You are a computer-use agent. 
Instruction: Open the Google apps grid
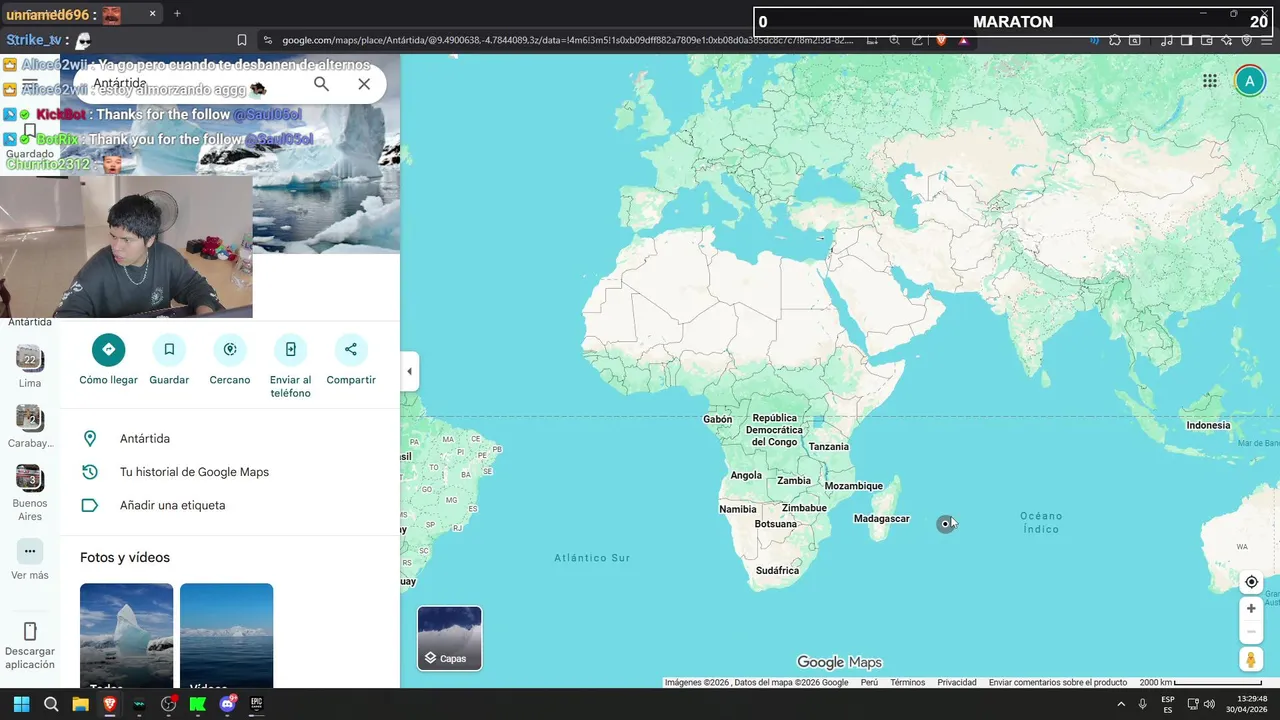(x=1210, y=81)
